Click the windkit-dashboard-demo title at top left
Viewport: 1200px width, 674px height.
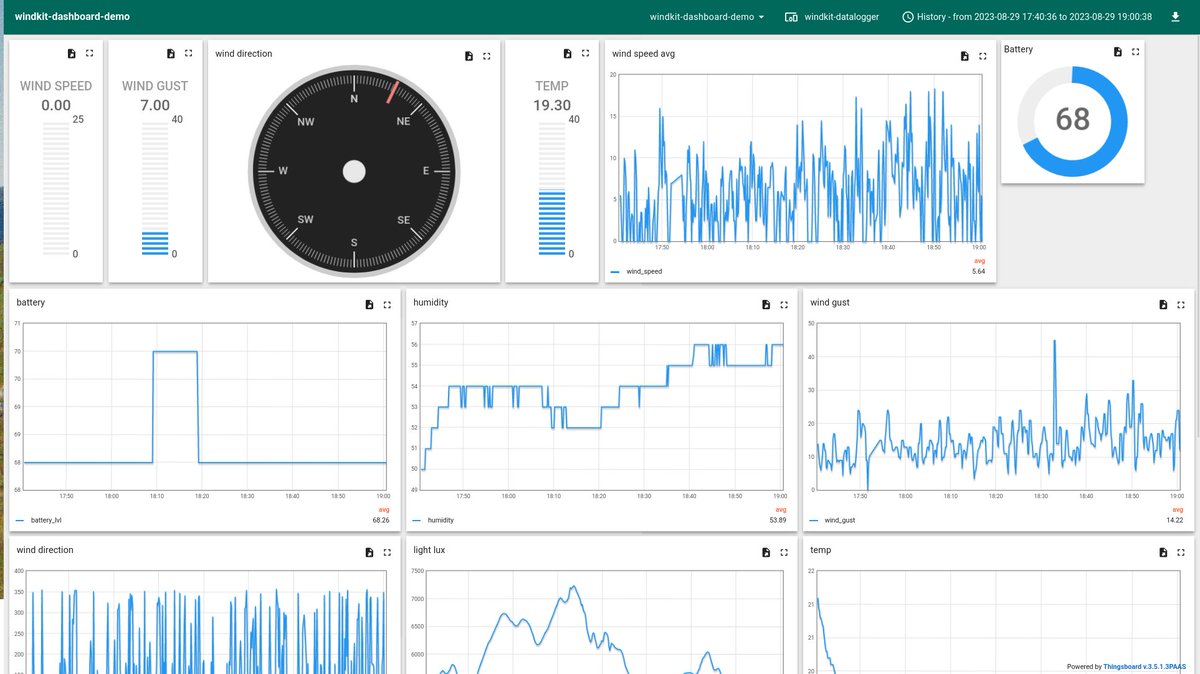click(x=72, y=17)
